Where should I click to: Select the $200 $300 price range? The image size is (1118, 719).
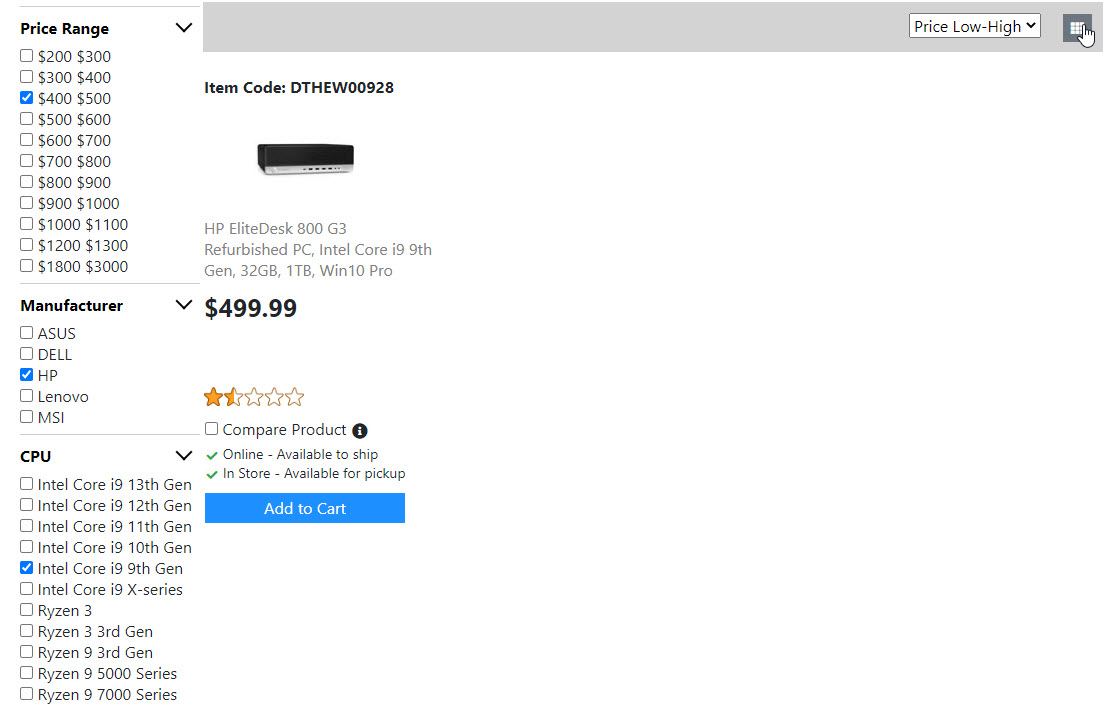[27, 56]
